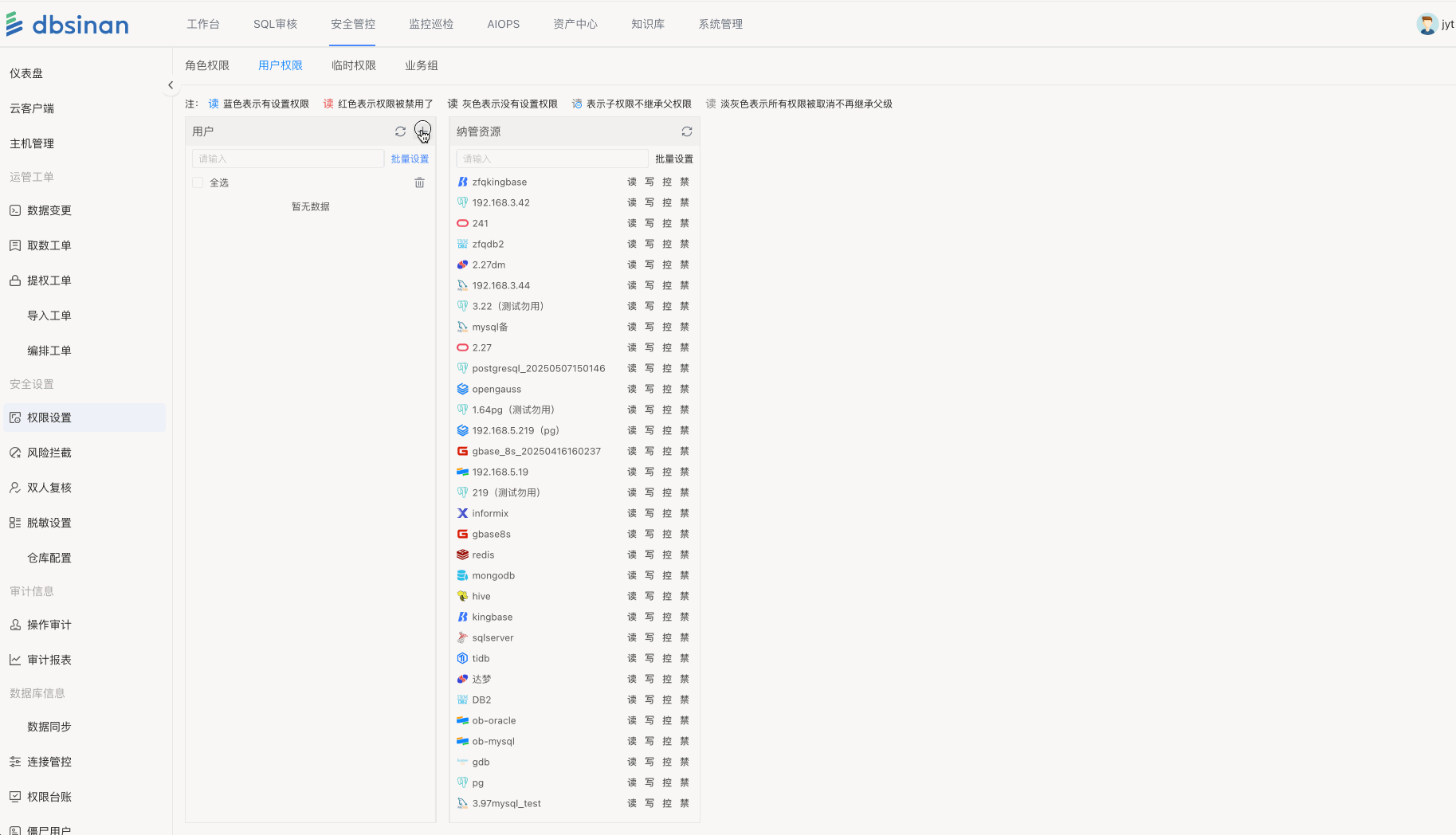Click the redis database icon

[462, 555]
